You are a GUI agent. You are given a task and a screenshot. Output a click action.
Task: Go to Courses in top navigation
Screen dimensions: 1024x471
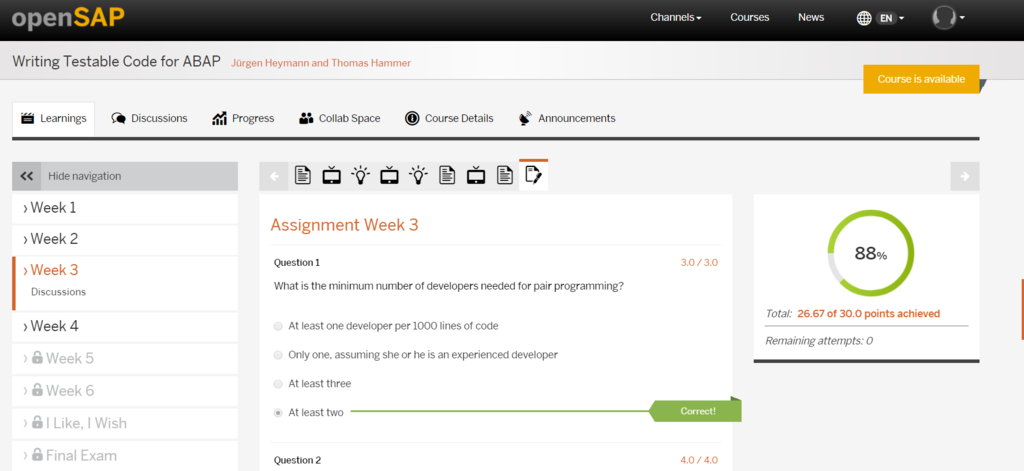coord(750,18)
